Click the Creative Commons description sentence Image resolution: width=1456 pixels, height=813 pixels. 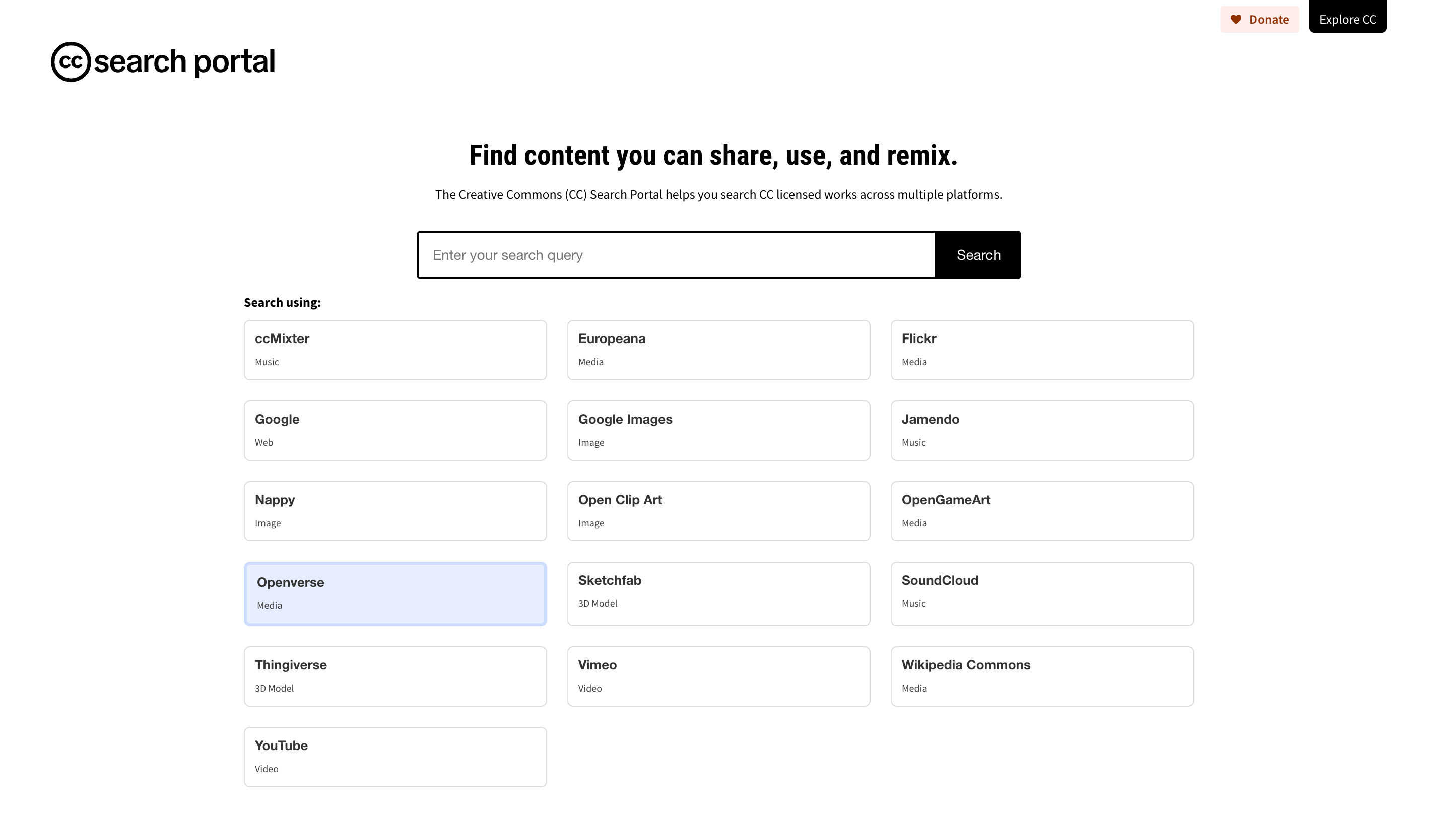(718, 194)
